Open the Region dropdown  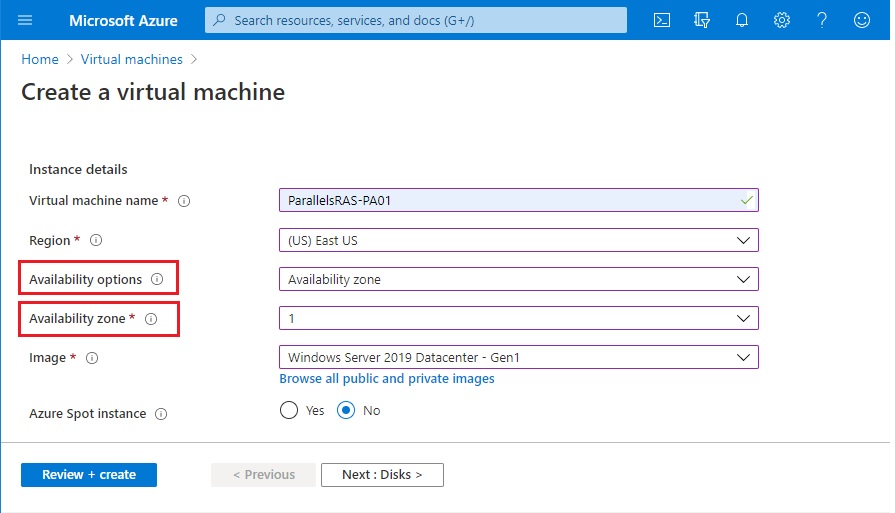(518, 240)
